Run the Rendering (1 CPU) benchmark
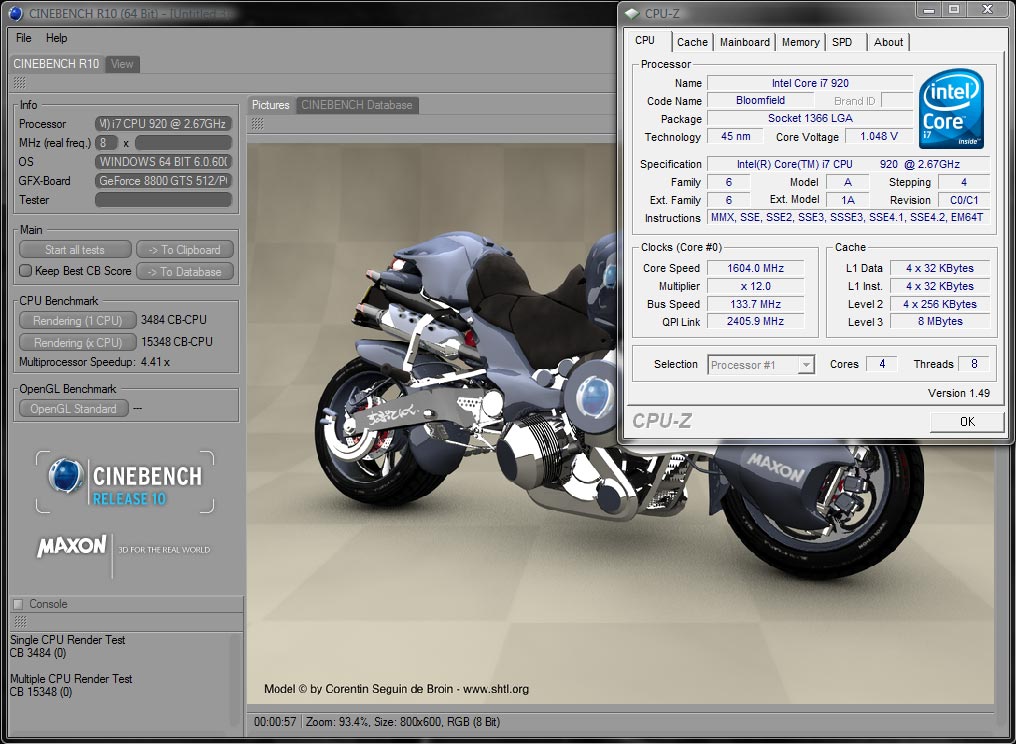The width and height of the screenshot is (1016, 744). tap(78, 320)
